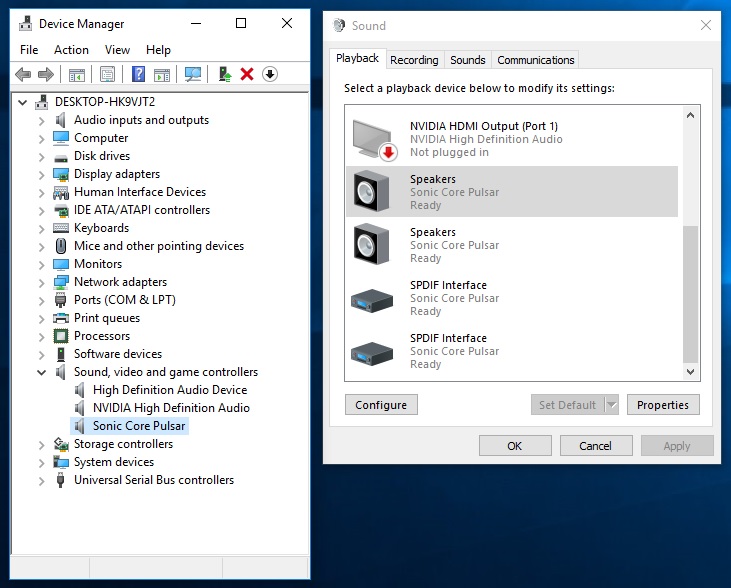The image size is (731, 588).
Task: Click the blue Help question-mark toolbar icon
Action: click(138, 74)
